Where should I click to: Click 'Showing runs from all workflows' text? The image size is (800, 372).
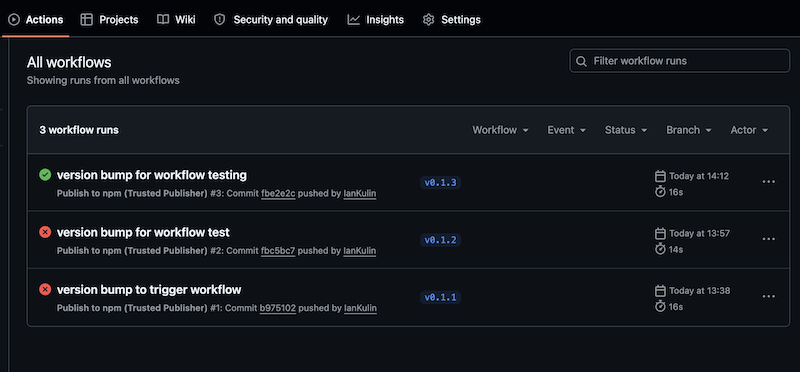pos(103,80)
